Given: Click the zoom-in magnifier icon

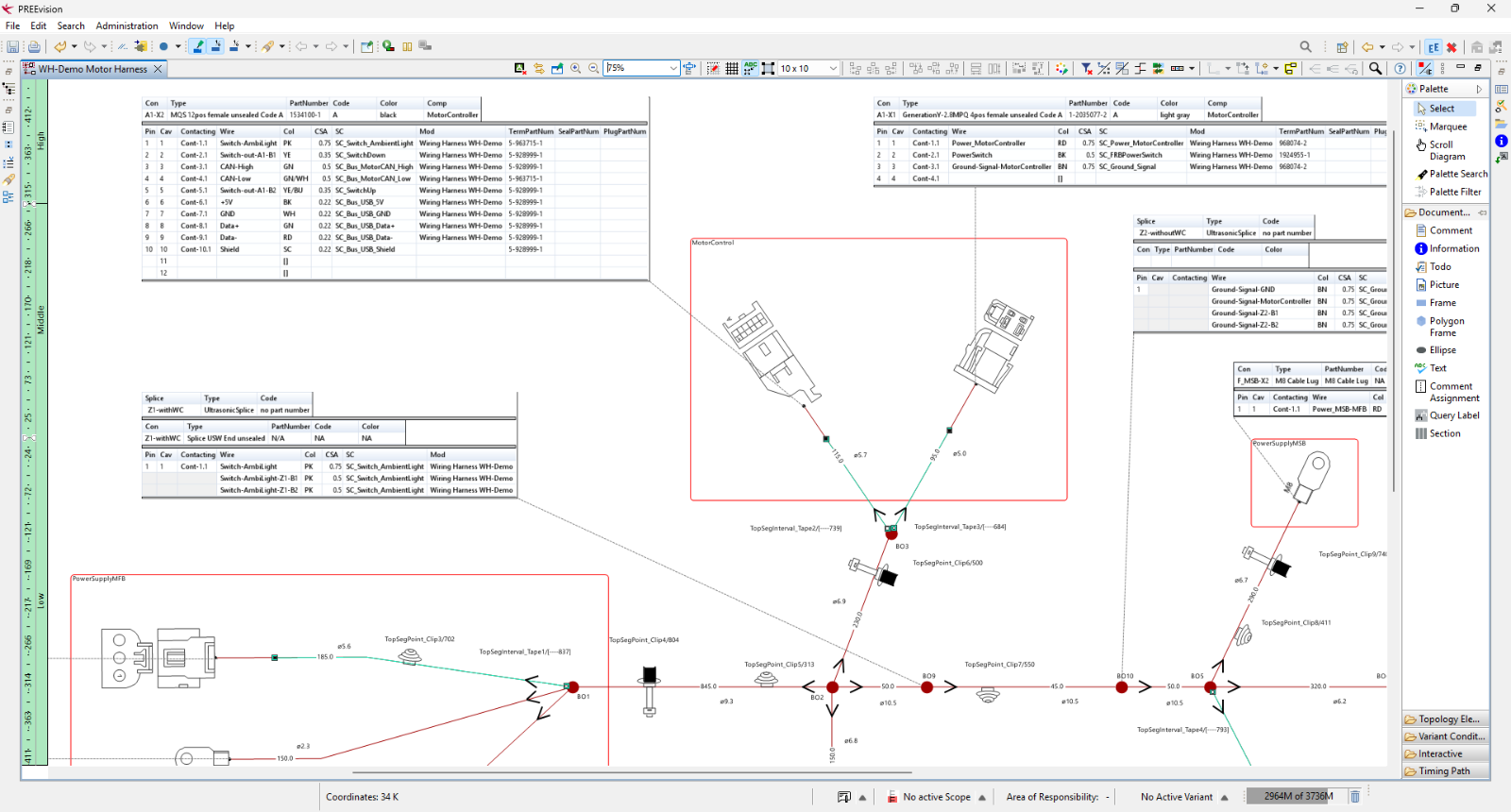Looking at the screenshot, I should coord(575,68).
